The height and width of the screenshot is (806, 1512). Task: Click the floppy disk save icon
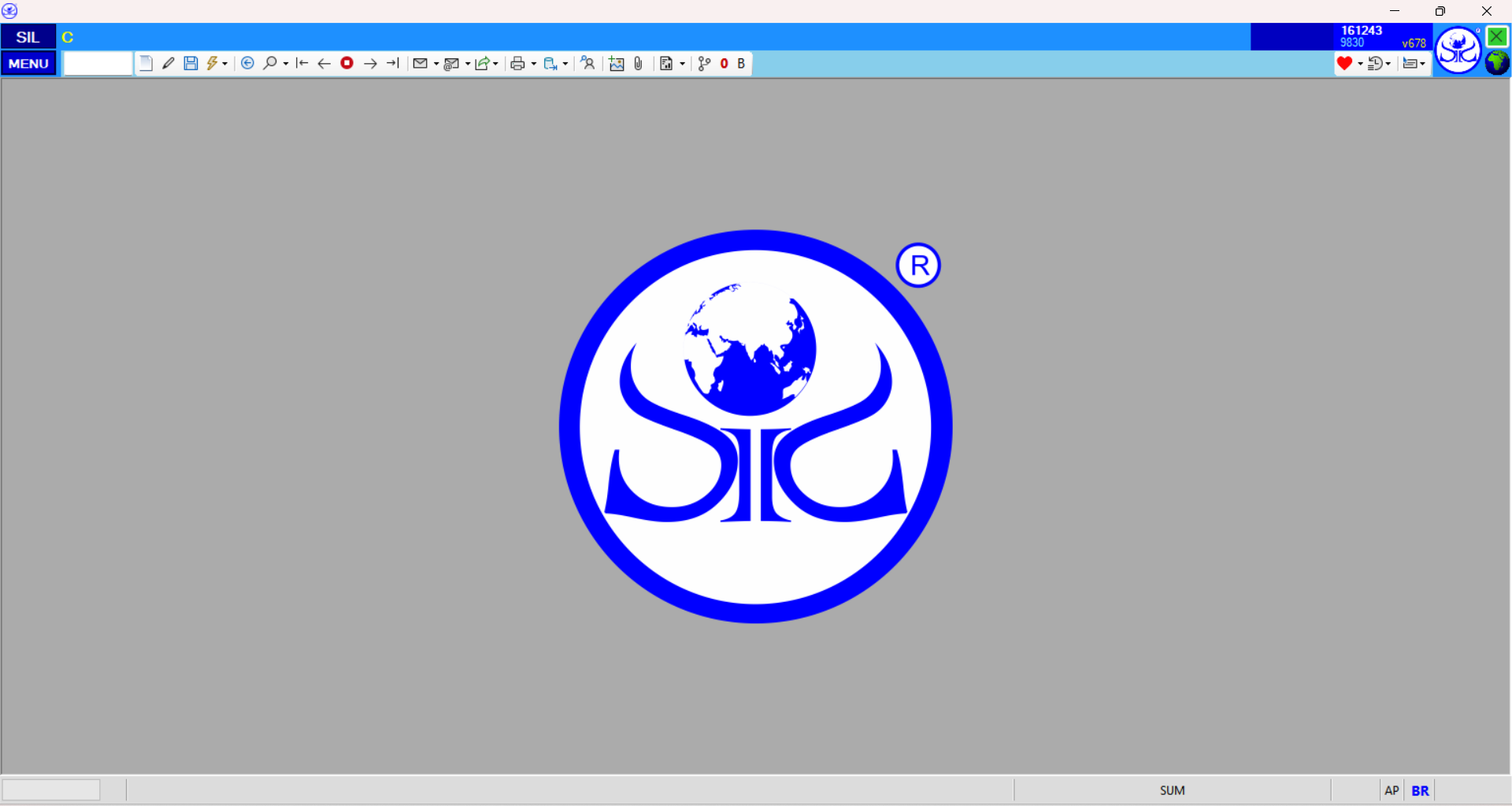(191, 64)
